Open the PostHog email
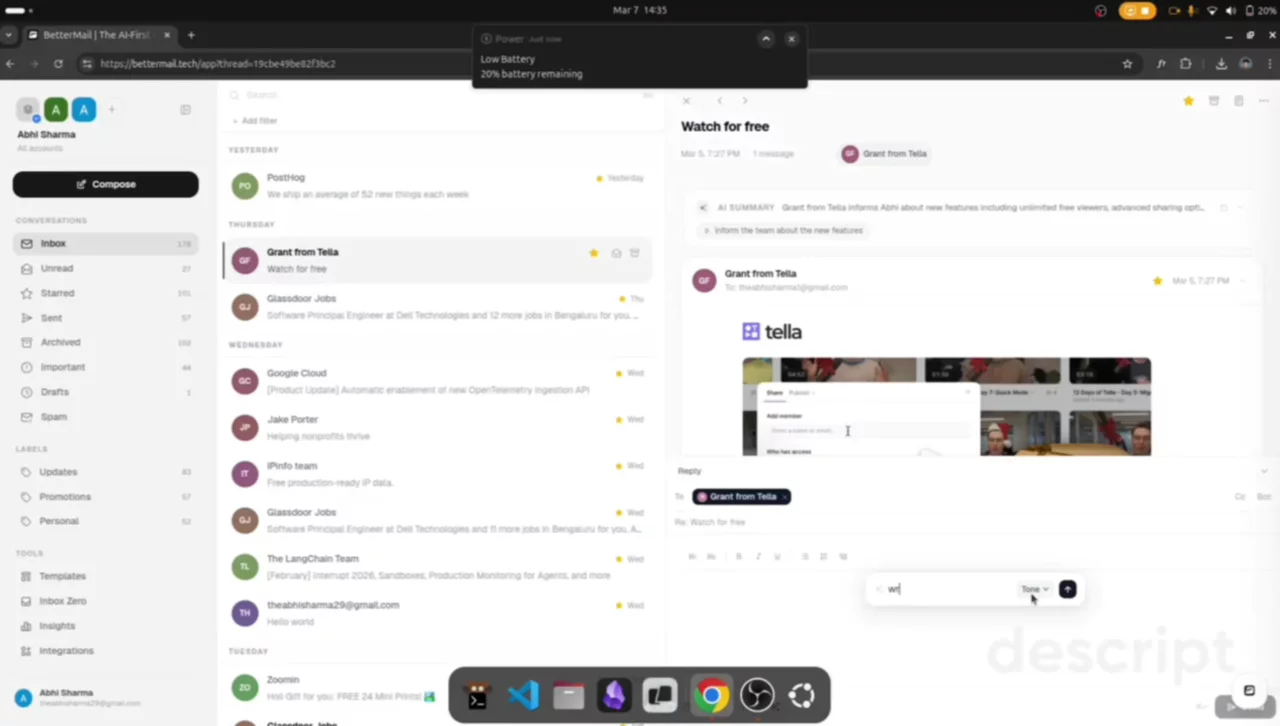This screenshot has height=726, width=1280. click(438, 186)
